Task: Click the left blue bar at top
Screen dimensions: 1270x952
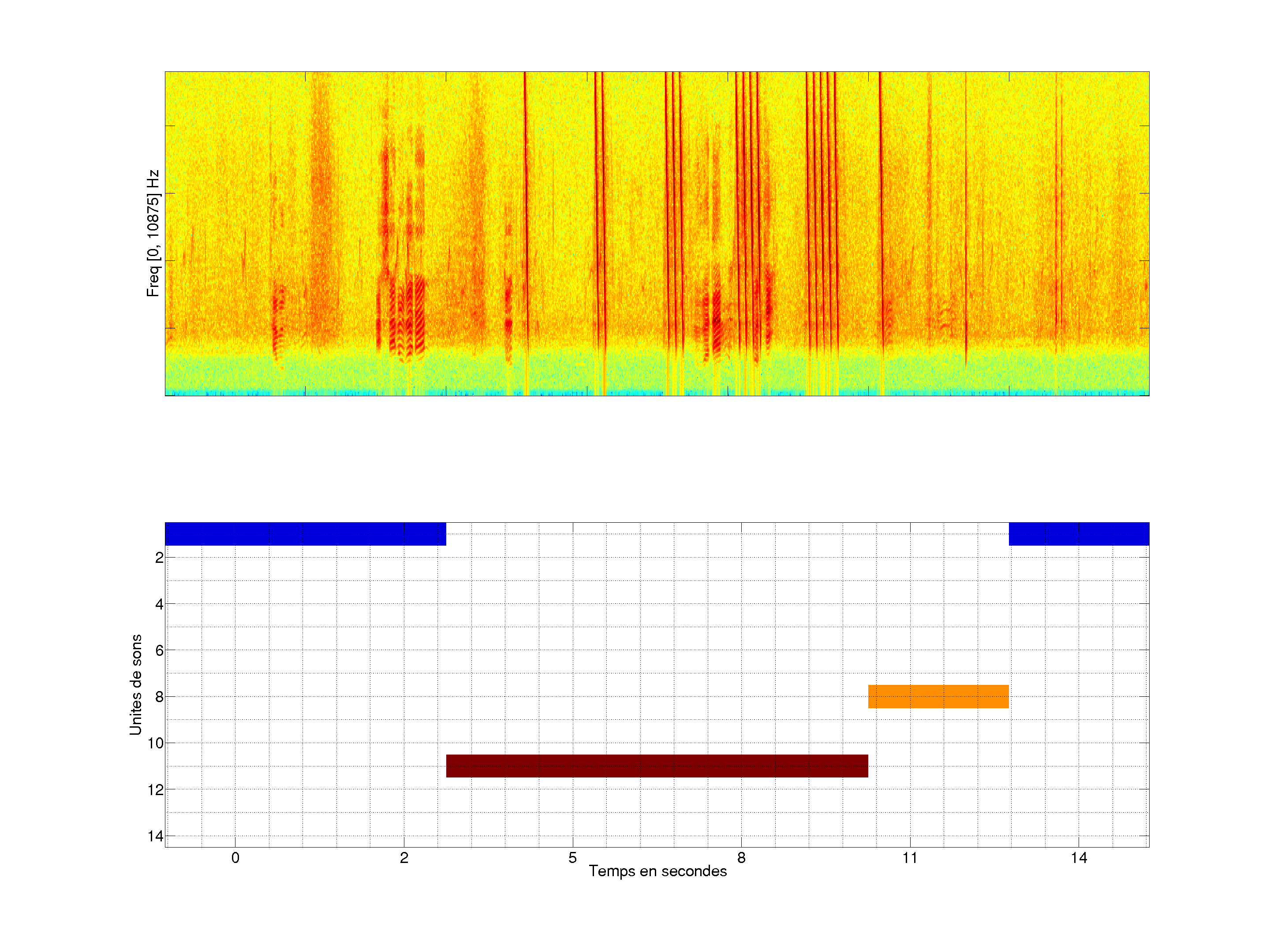Action: coord(305,534)
